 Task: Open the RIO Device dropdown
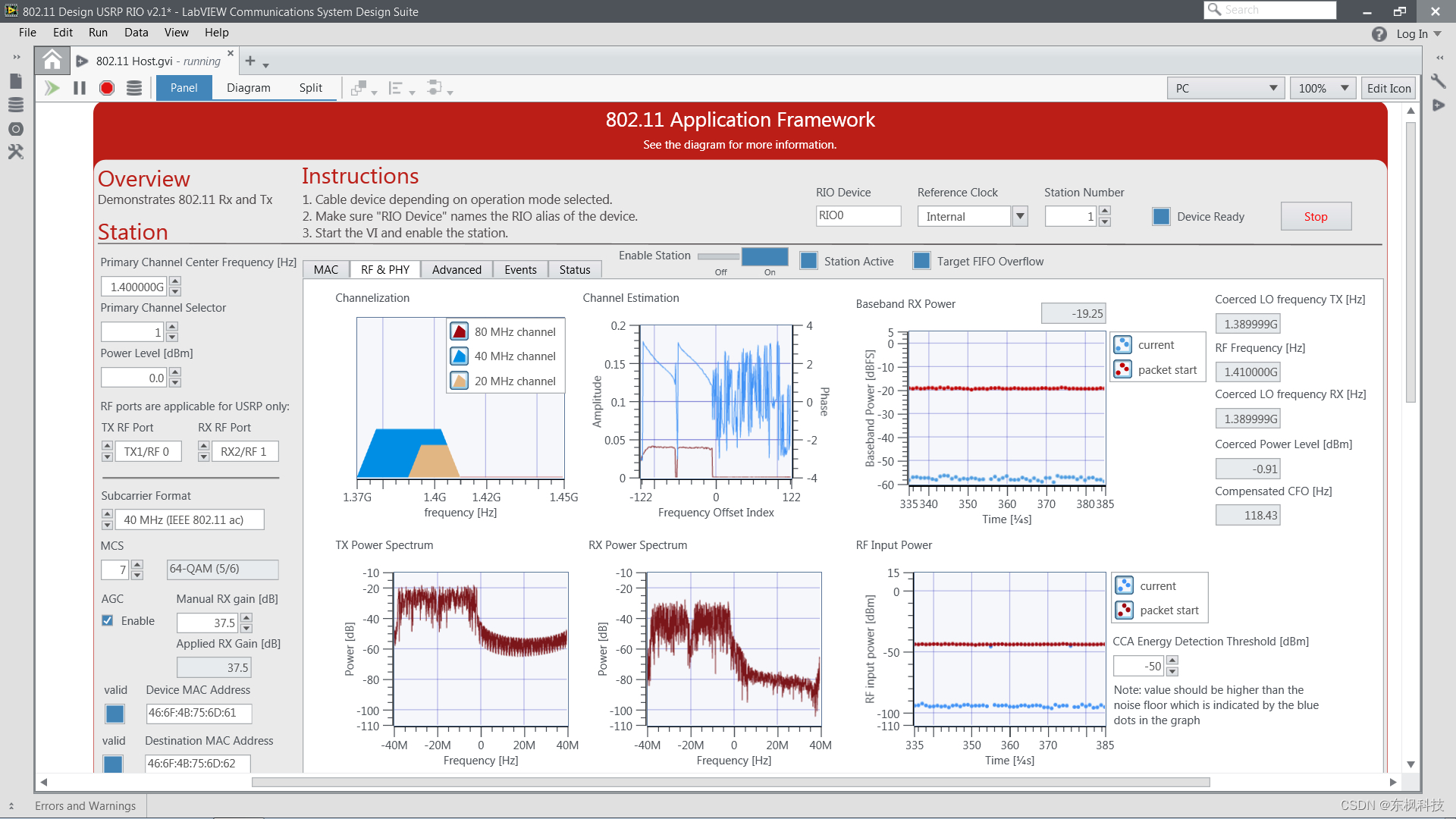856,215
